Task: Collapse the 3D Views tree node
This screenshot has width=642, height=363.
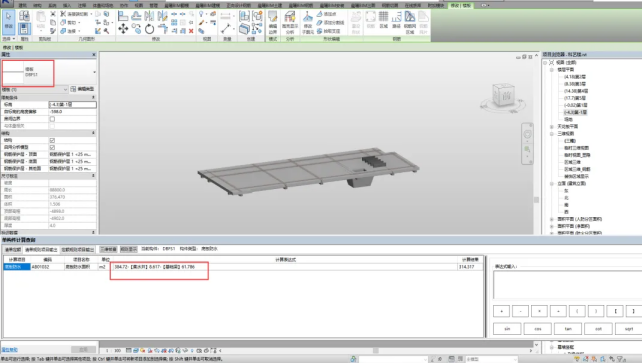Action: point(552,133)
